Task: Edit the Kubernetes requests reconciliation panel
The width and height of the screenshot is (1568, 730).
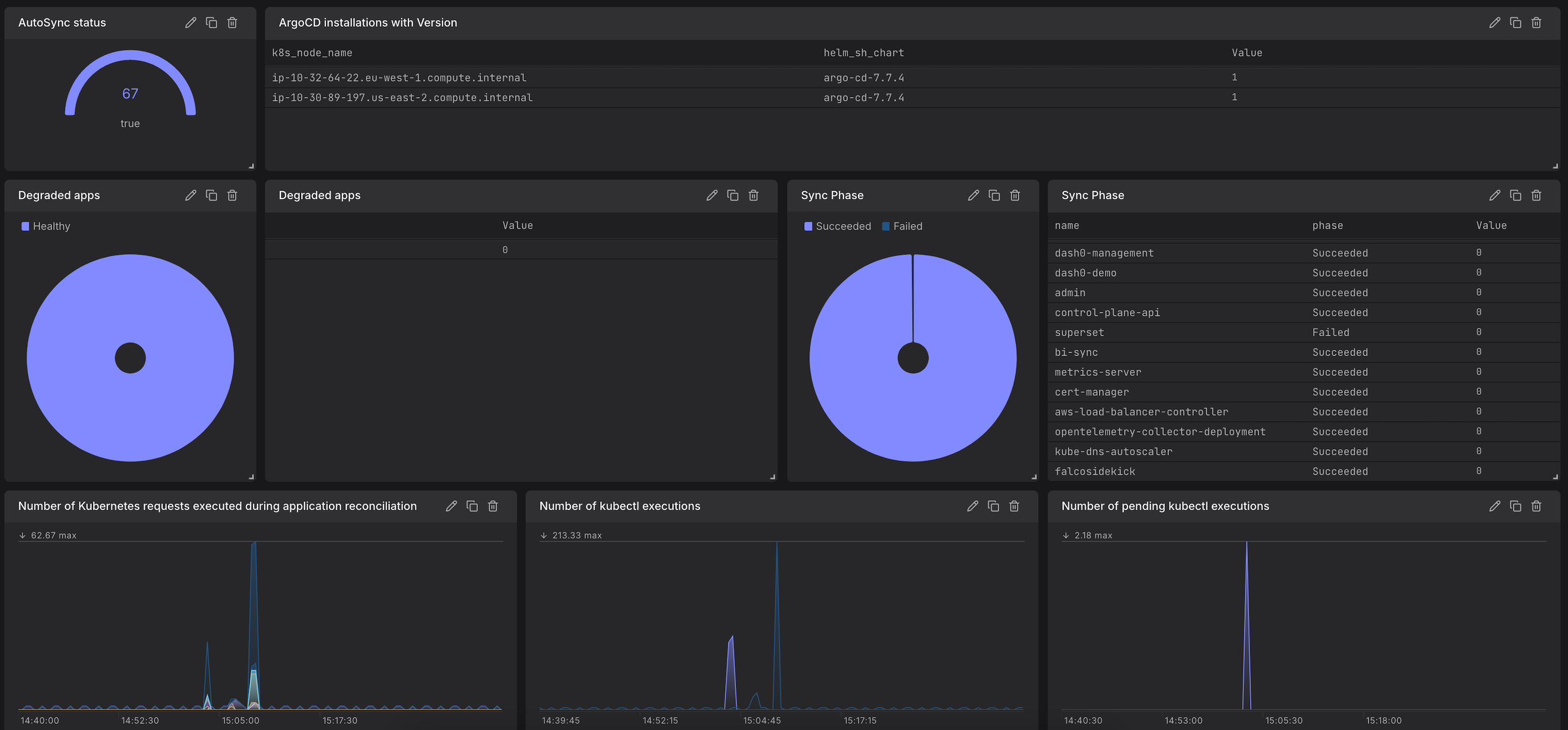Action: coord(451,506)
